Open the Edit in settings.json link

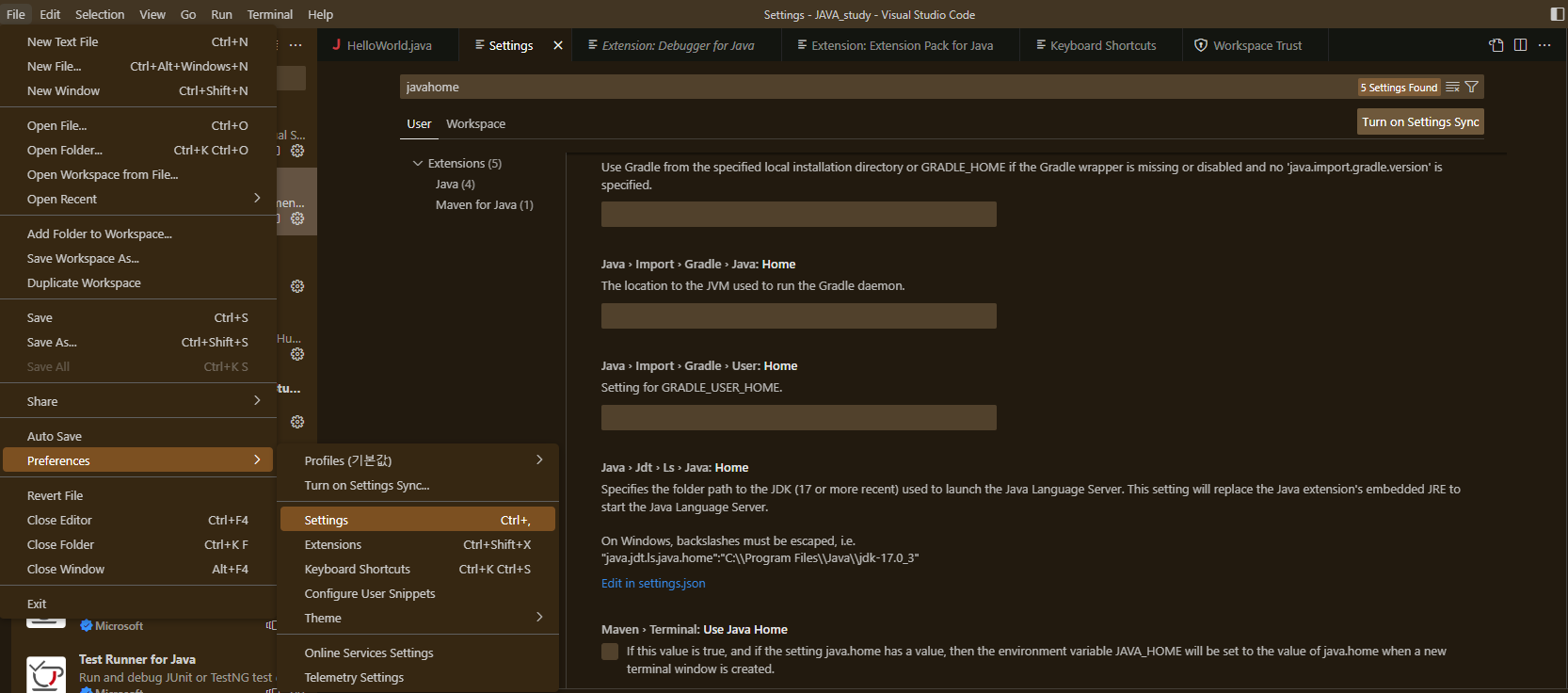tap(653, 583)
